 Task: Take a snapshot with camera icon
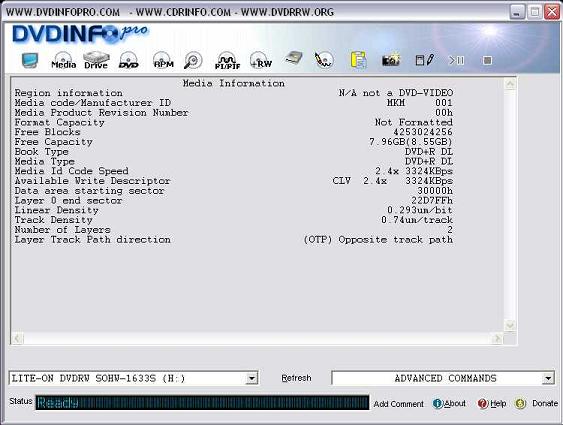click(391, 60)
